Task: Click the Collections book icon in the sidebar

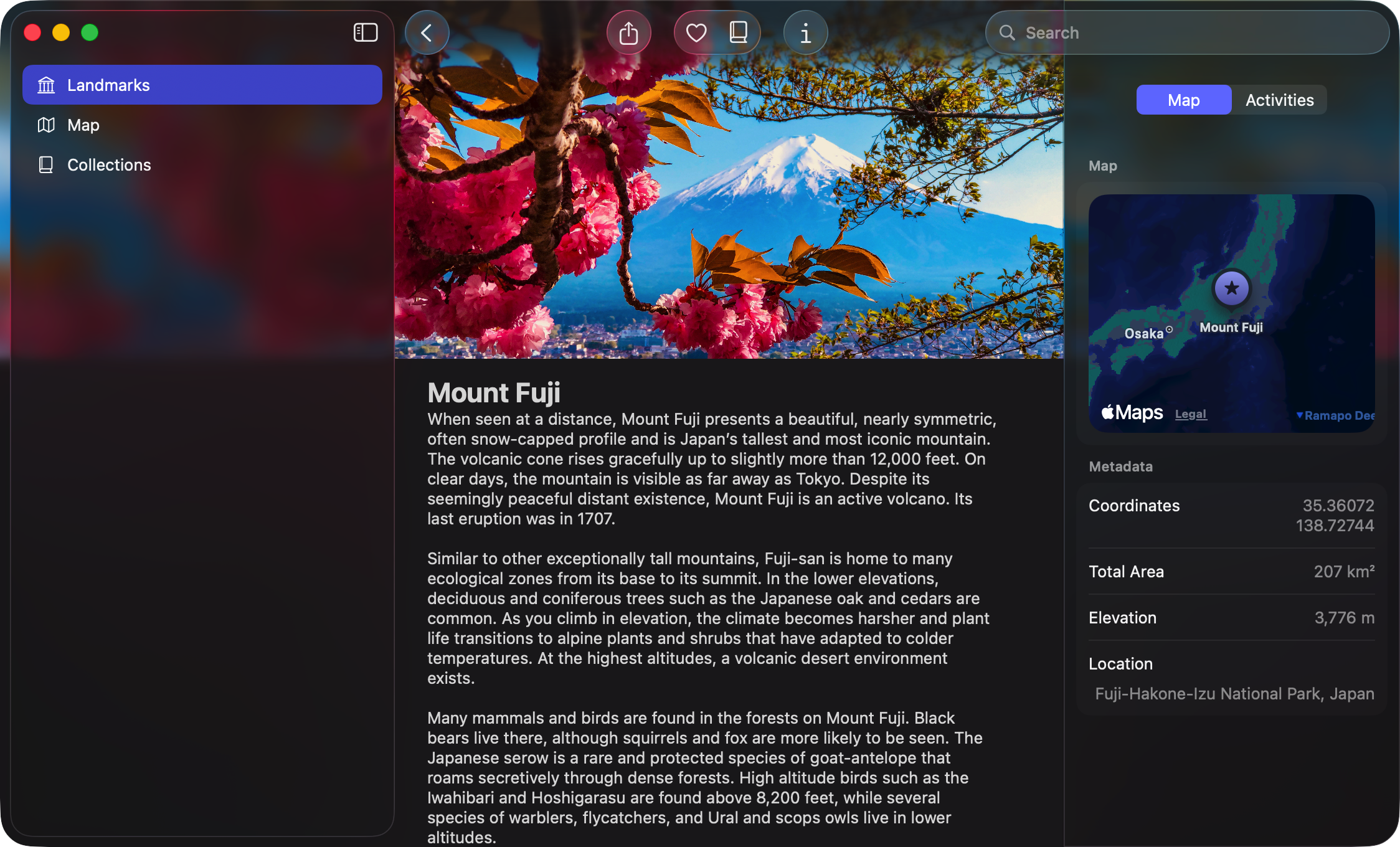Action: click(x=46, y=165)
